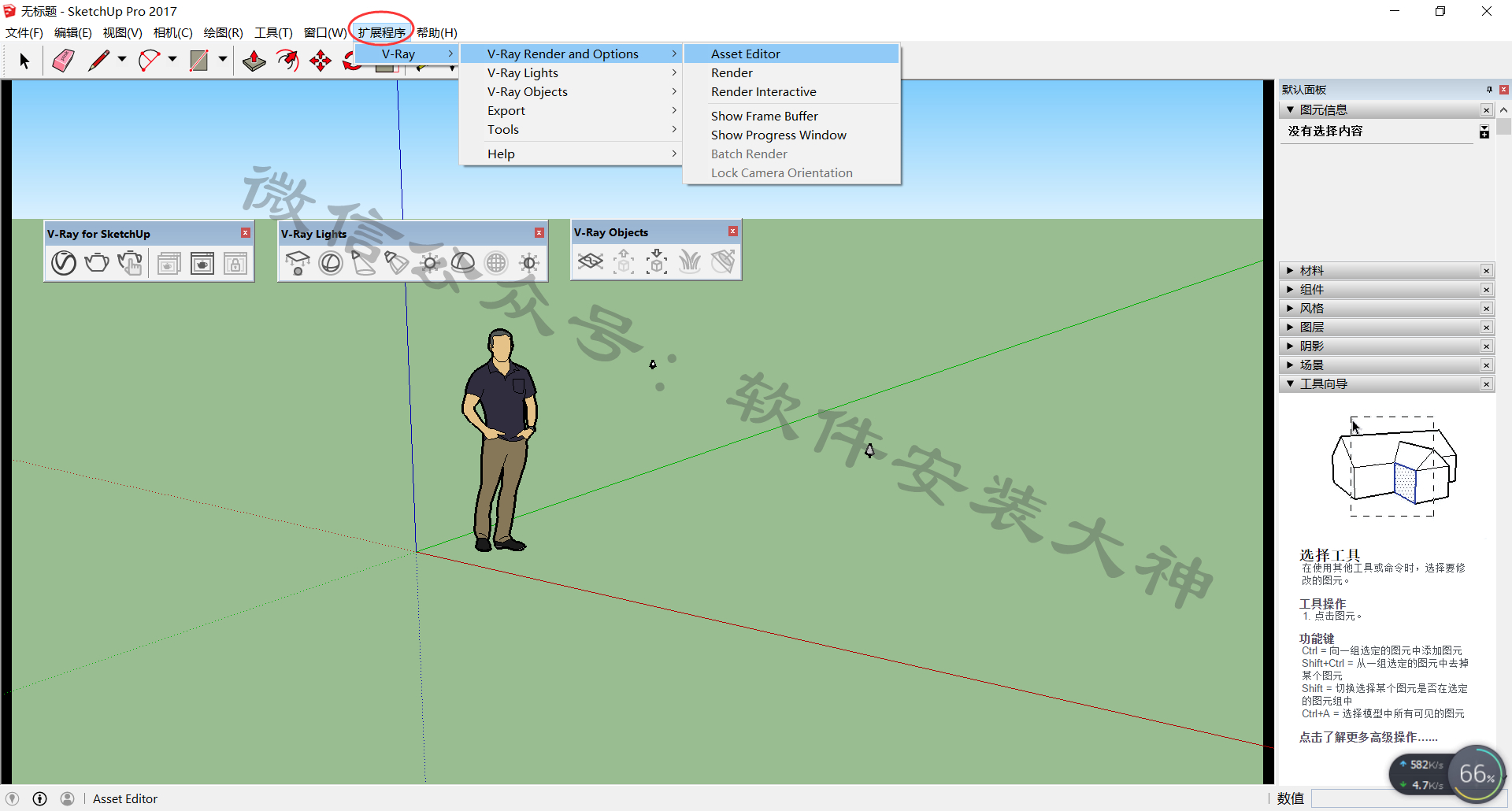Add a V-Ray Infinite Plane
The width and height of the screenshot is (1512, 811).
pyautogui.click(x=591, y=261)
